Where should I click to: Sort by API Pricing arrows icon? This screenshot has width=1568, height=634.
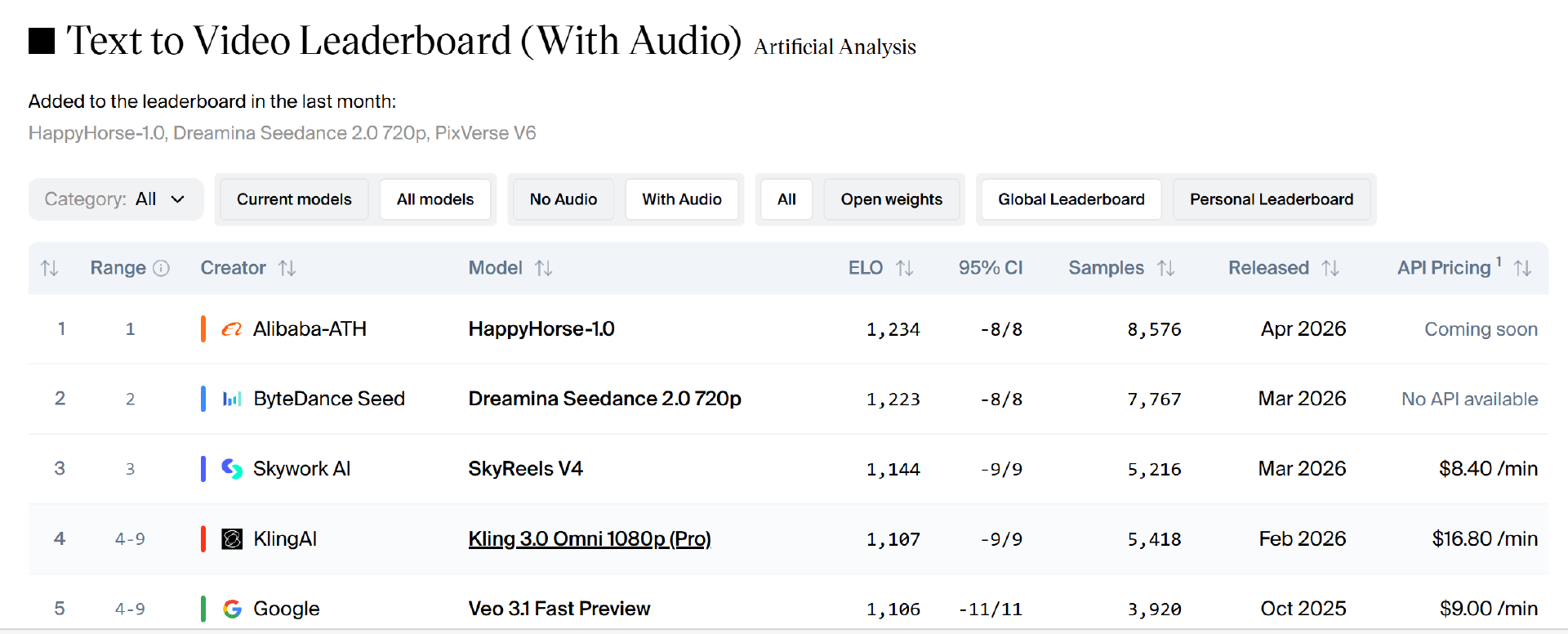pyautogui.click(x=1522, y=268)
